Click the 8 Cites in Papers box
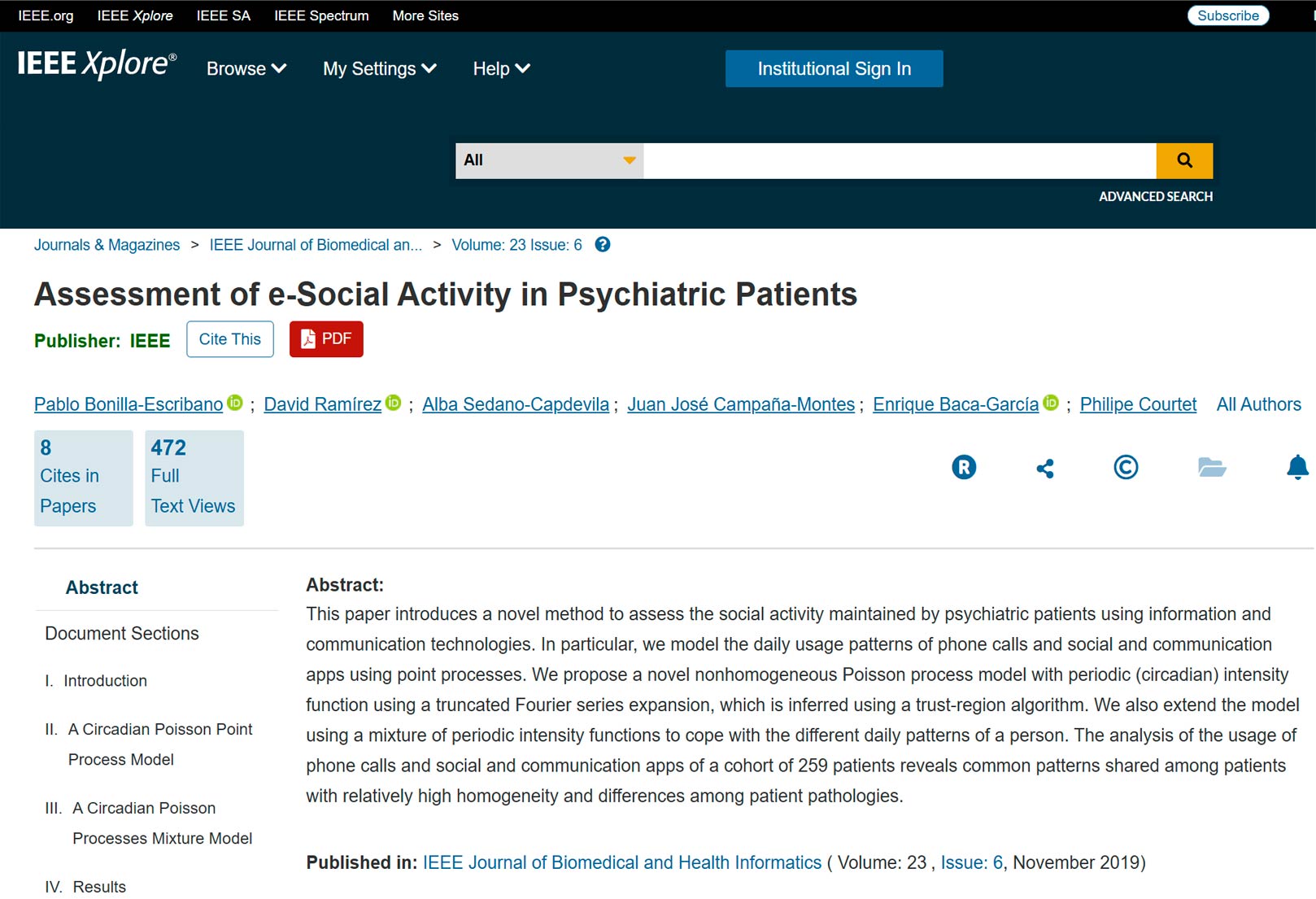This screenshot has height=899, width=1316. coord(84,478)
